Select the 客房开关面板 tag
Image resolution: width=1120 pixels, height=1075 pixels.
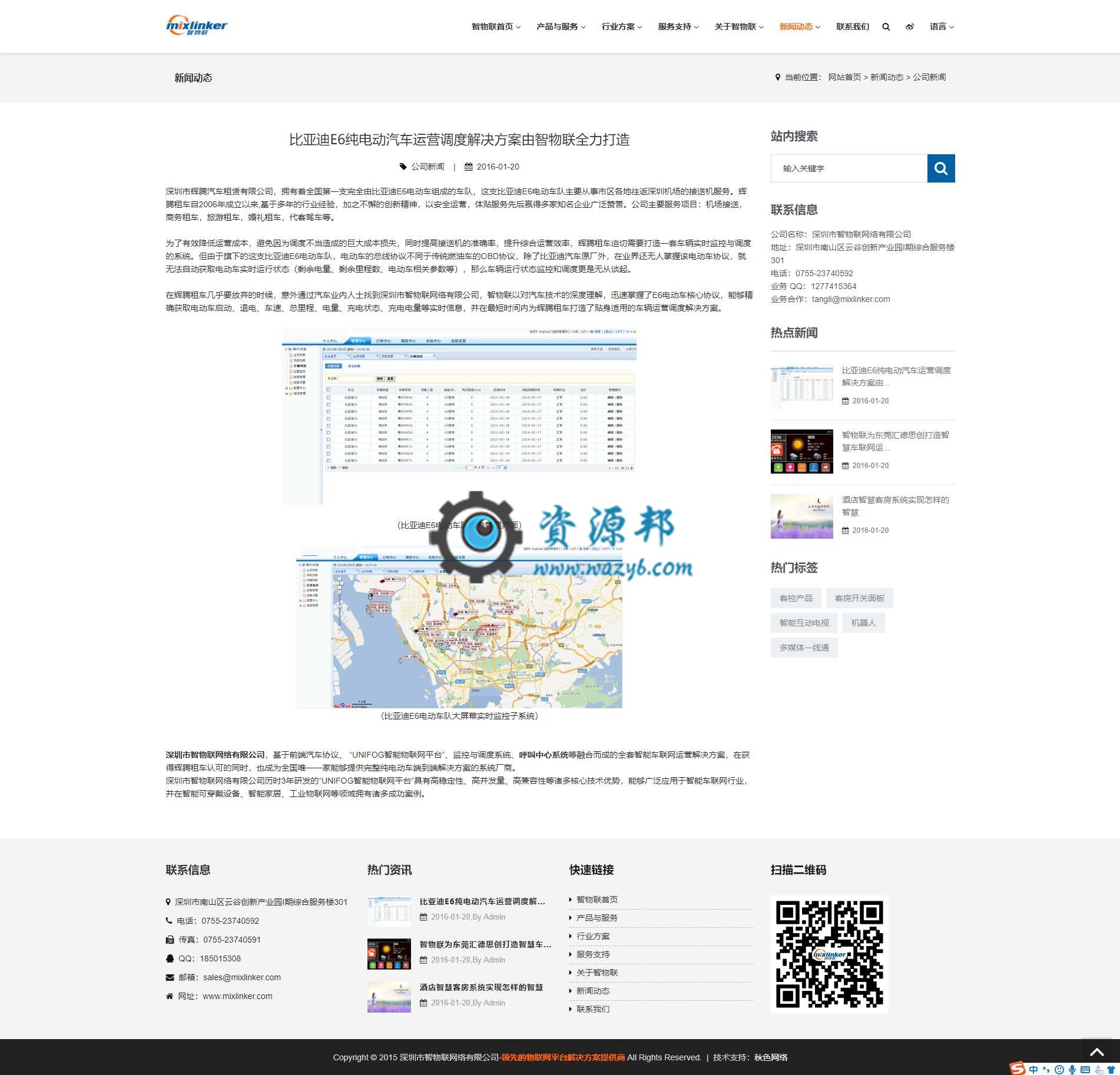click(x=859, y=598)
